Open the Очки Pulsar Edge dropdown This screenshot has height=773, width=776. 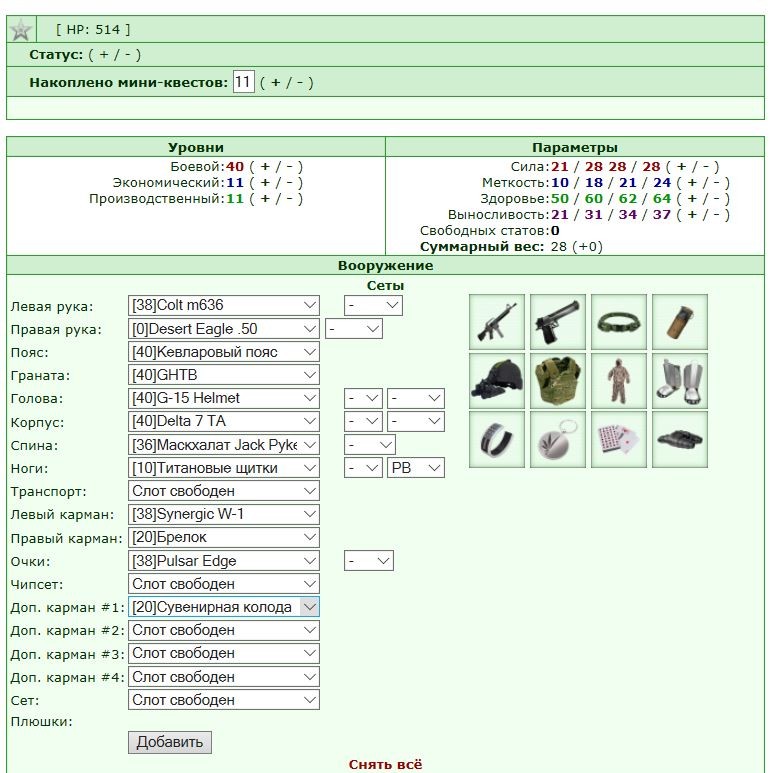224,561
